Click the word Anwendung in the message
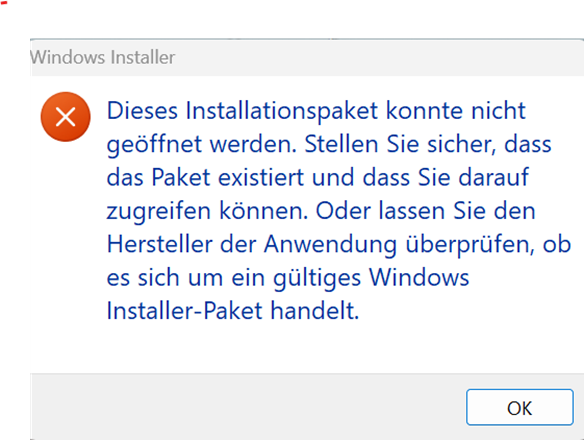584x440 pixels. click(x=330, y=244)
